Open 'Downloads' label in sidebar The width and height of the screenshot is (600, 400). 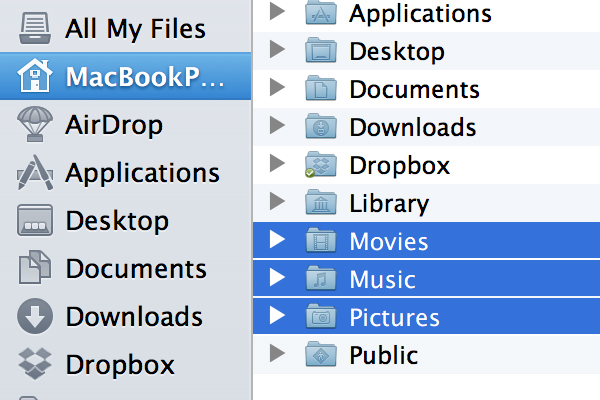[134, 317]
